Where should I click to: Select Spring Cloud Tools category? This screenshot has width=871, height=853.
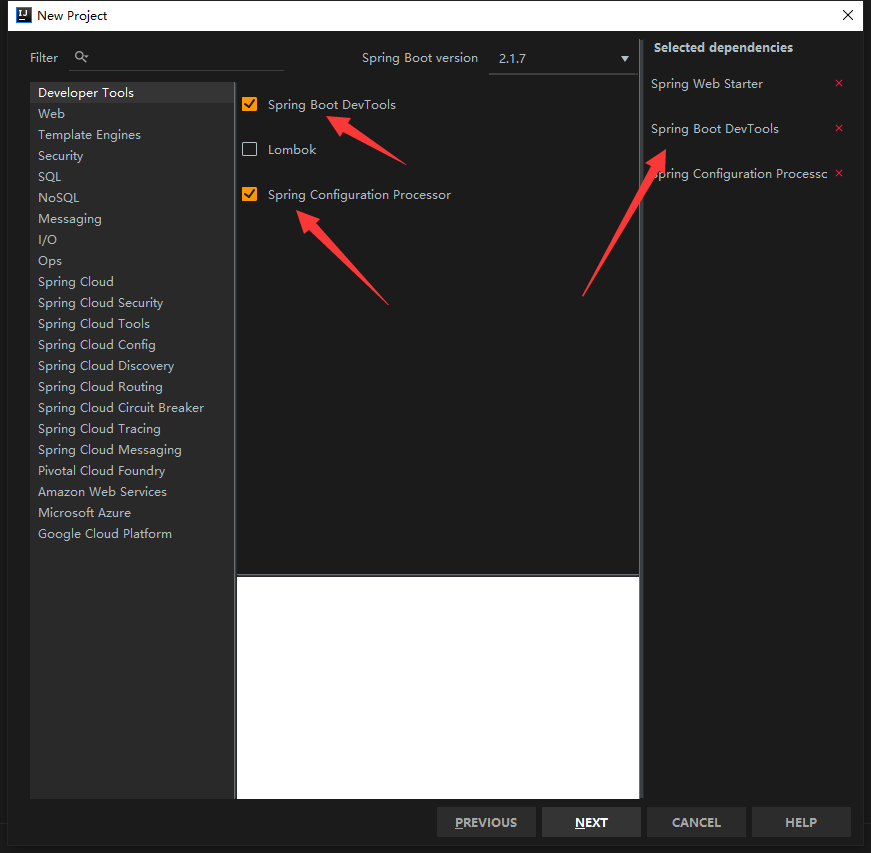(x=132, y=324)
